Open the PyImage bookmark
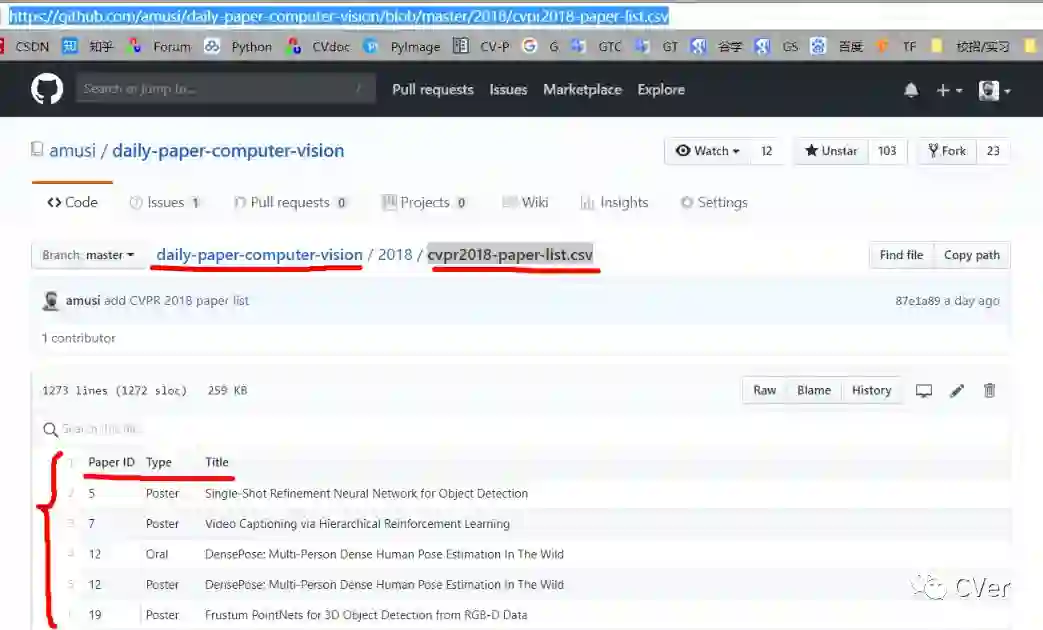This screenshot has width=1043, height=630. click(402, 46)
